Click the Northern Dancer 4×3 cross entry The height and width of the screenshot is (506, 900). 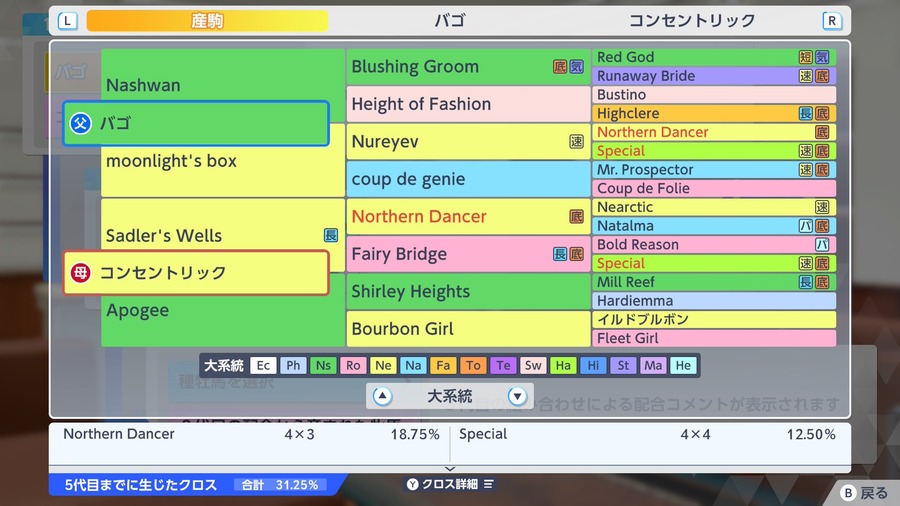coord(250,434)
